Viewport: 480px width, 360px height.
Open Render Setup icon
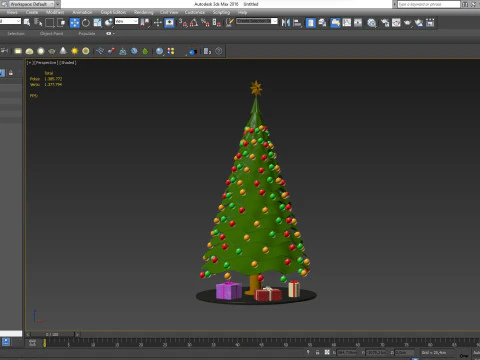(385, 22)
